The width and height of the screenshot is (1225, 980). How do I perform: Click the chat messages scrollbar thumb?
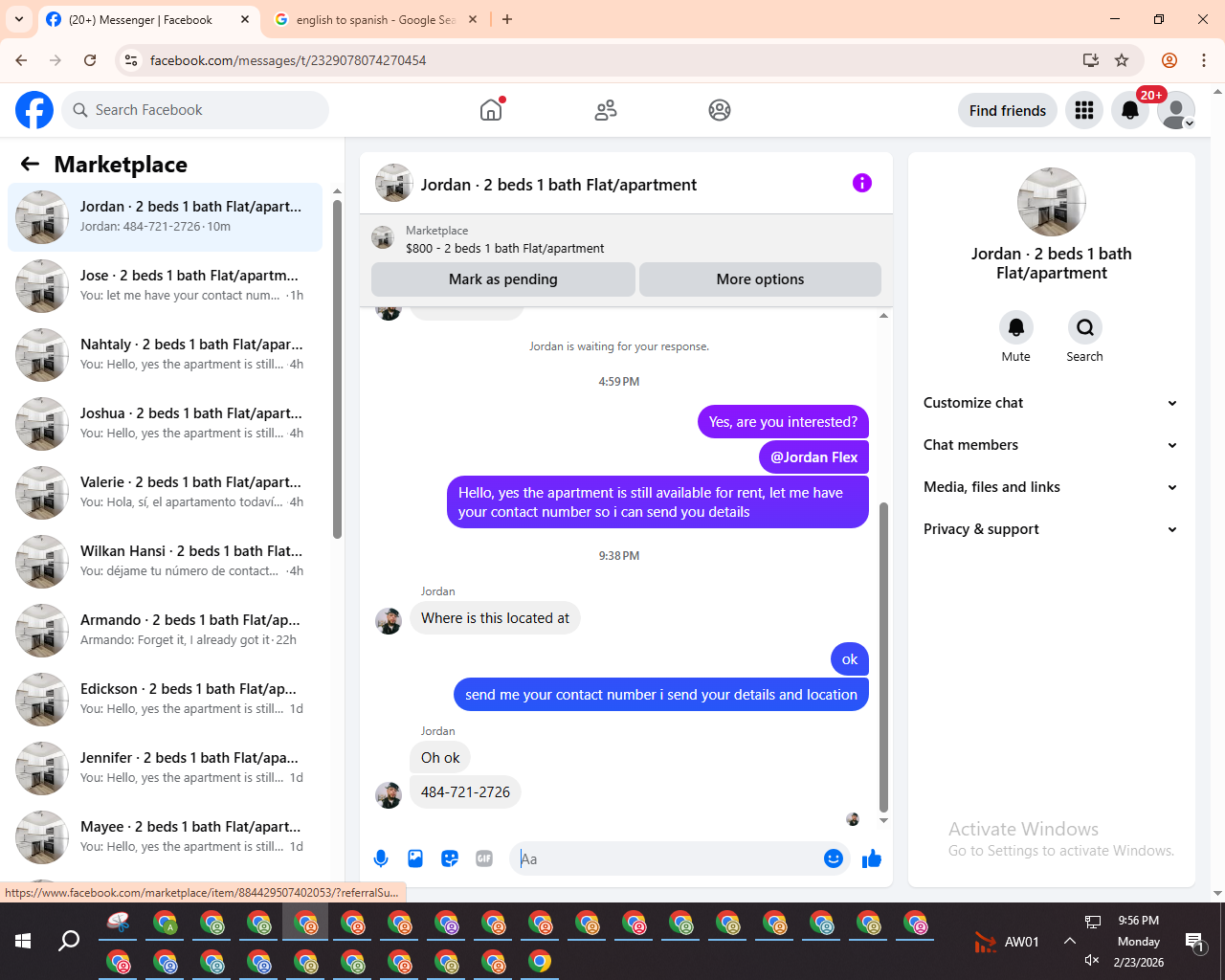(883, 657)
